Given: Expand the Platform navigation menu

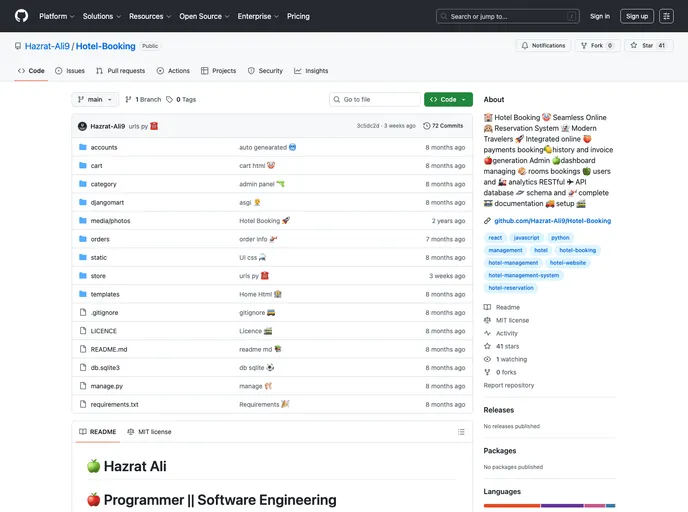Looking at the screenshot, I should click(57, 16).
